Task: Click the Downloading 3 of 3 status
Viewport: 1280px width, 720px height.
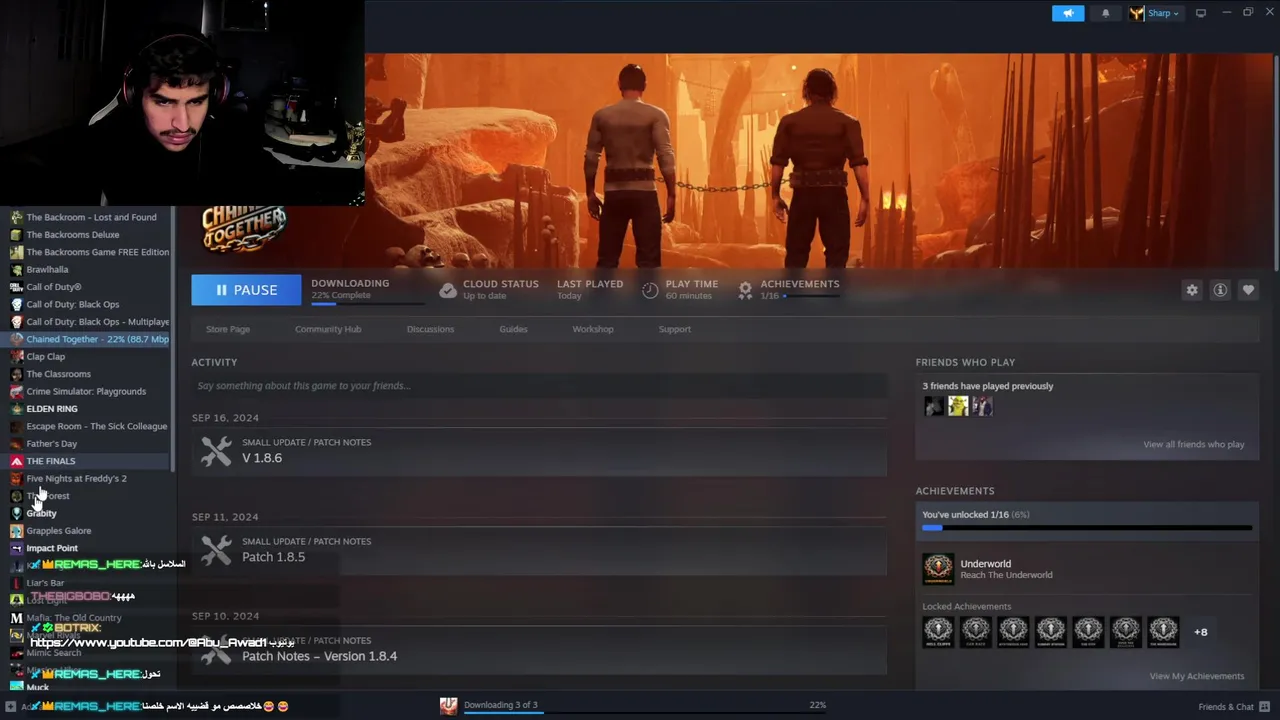Action: [501, 705]
